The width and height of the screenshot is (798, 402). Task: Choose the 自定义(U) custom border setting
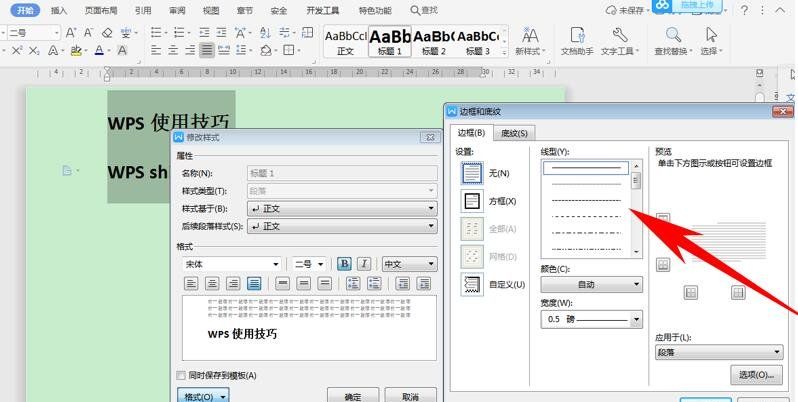(x=472, y=284)
